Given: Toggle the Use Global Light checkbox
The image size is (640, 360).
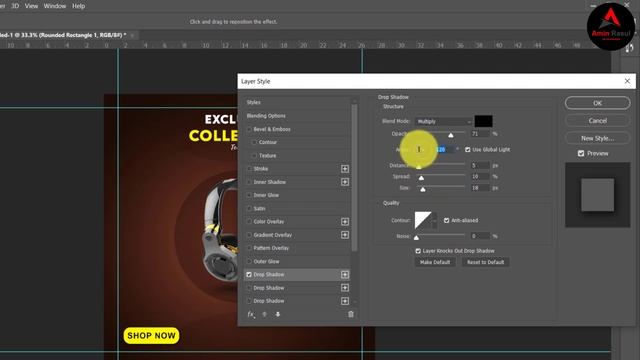Looking at the screenshot, I should coord(468,150).
